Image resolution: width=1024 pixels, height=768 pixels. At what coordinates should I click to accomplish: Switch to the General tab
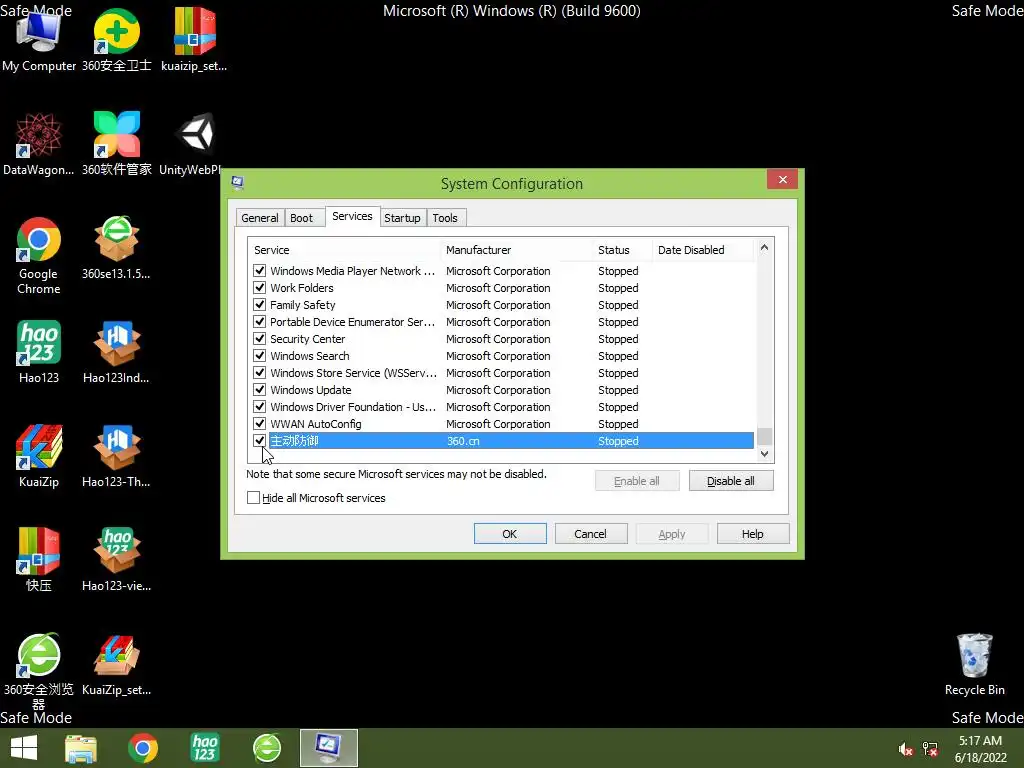pyautogui.click(x=259, y=217)
